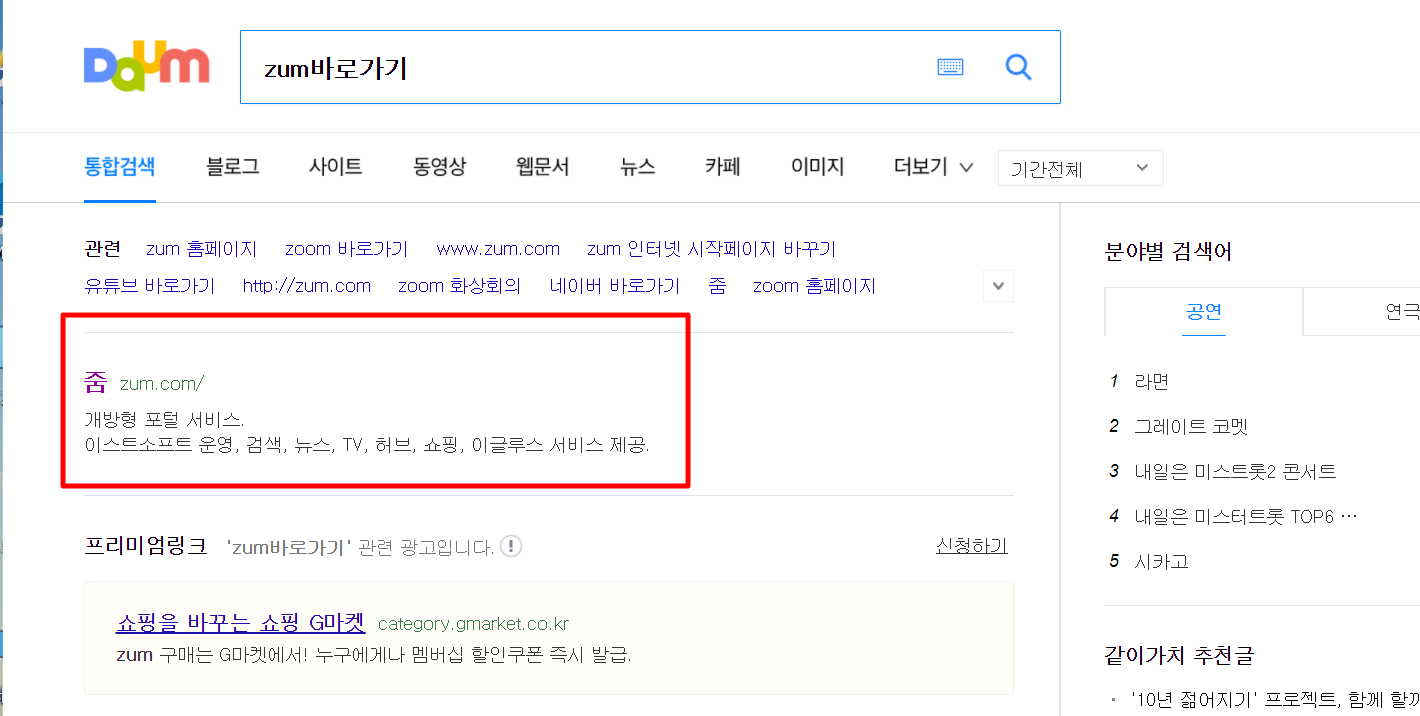1420x716 pixels.
Task: Switch to the 블로그 tab
Action: point(233,167)
